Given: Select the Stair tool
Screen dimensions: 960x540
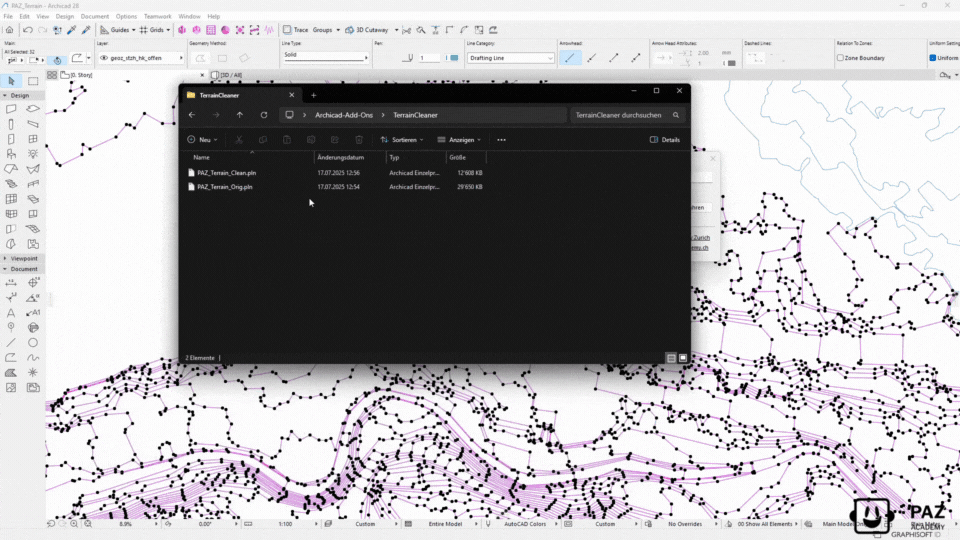Looking at the screenshot, I should pos(11,184).
